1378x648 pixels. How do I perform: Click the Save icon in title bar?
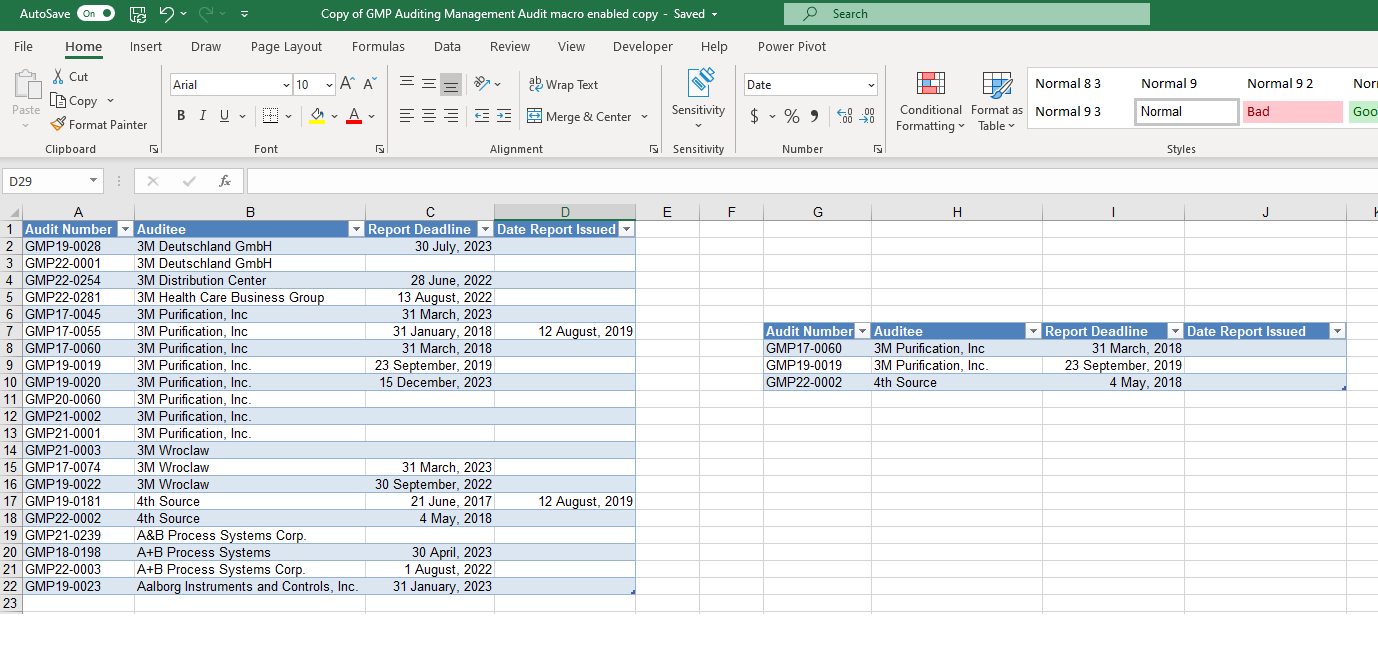click(x=138, y=14)
